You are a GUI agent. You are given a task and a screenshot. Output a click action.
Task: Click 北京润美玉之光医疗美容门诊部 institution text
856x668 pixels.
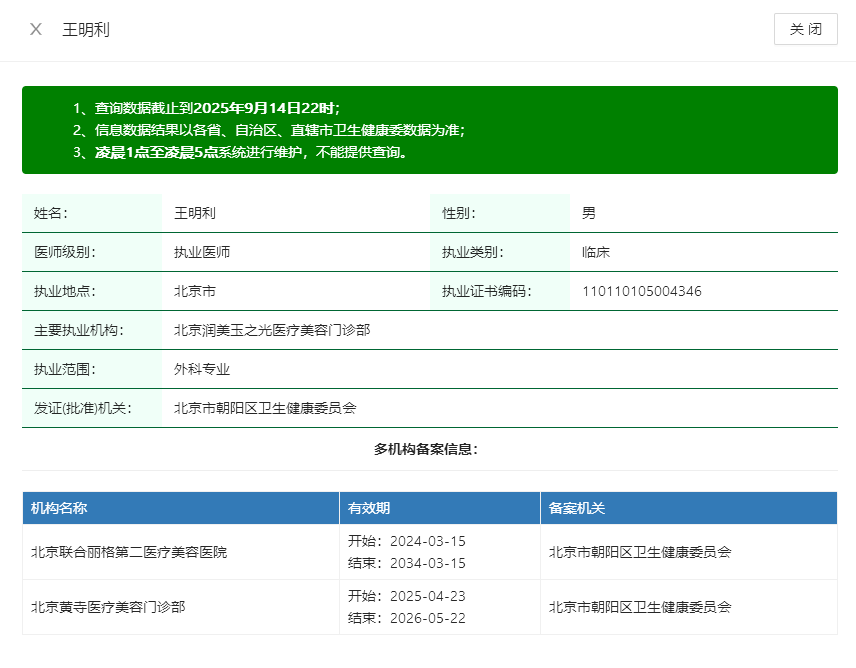pyautogui.click(x=272, y=330)
